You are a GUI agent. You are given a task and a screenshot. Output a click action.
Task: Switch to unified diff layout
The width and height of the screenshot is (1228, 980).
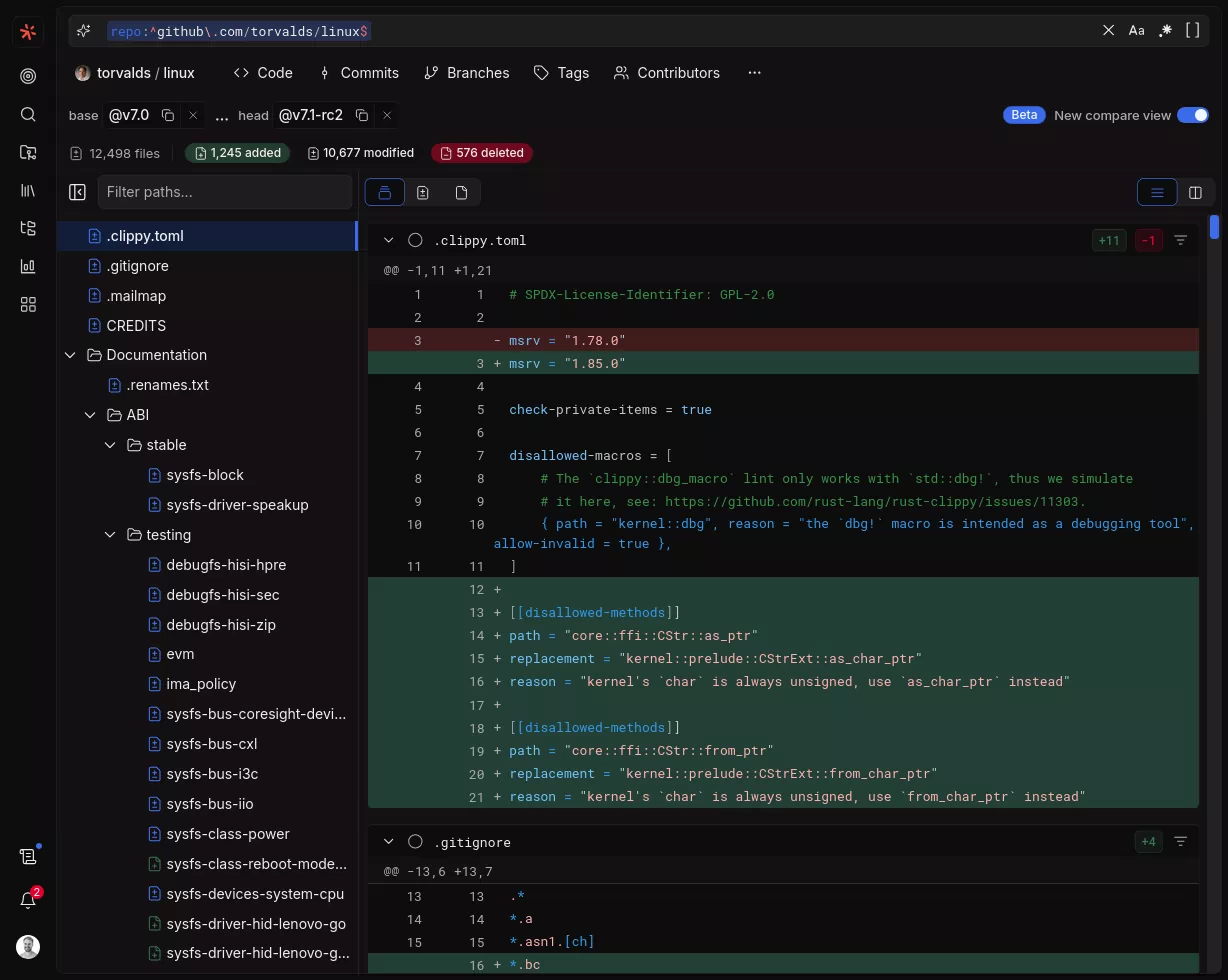click(x=1157, y=192)
